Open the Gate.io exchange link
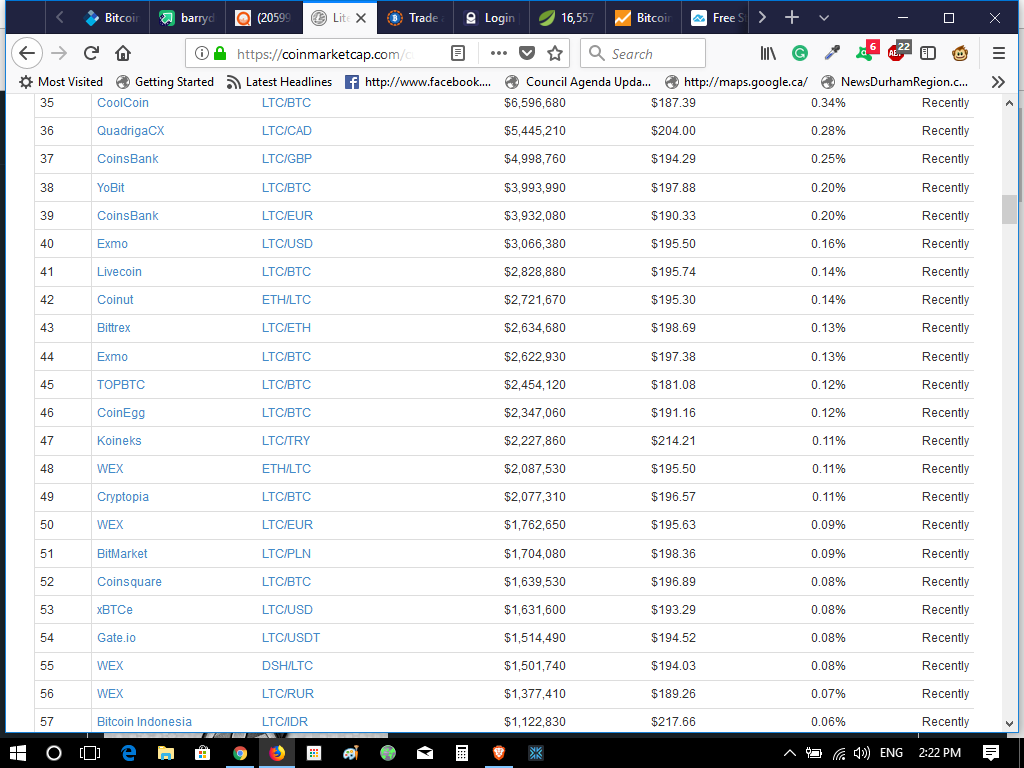 (x=116, y=637)
